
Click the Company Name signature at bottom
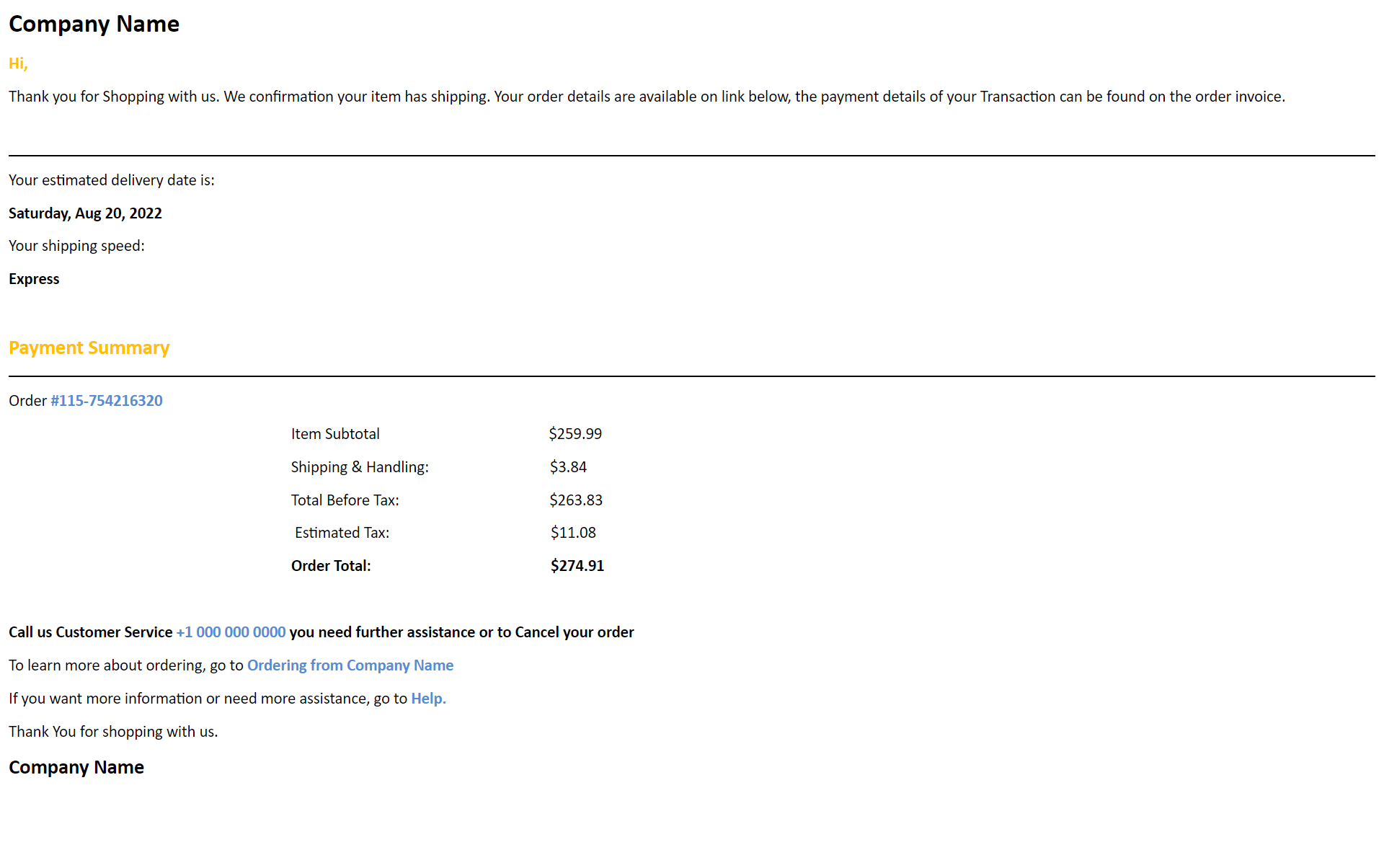[x=76, y=767]
